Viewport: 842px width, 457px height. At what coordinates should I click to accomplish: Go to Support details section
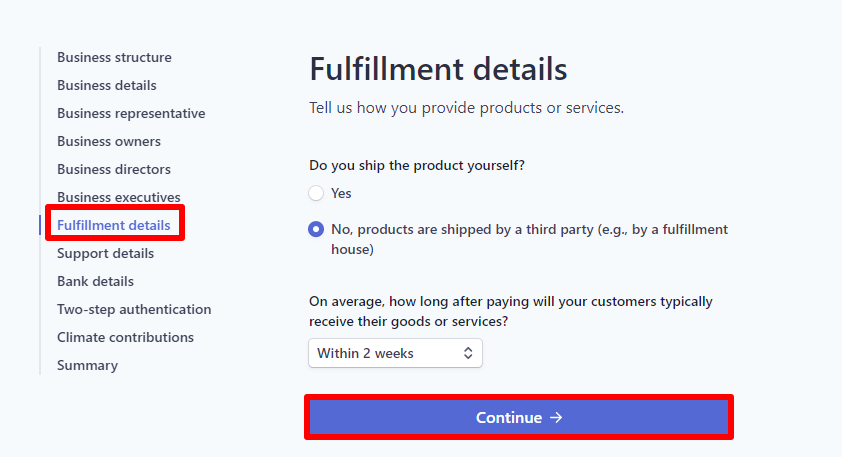(x=106, y=253)
